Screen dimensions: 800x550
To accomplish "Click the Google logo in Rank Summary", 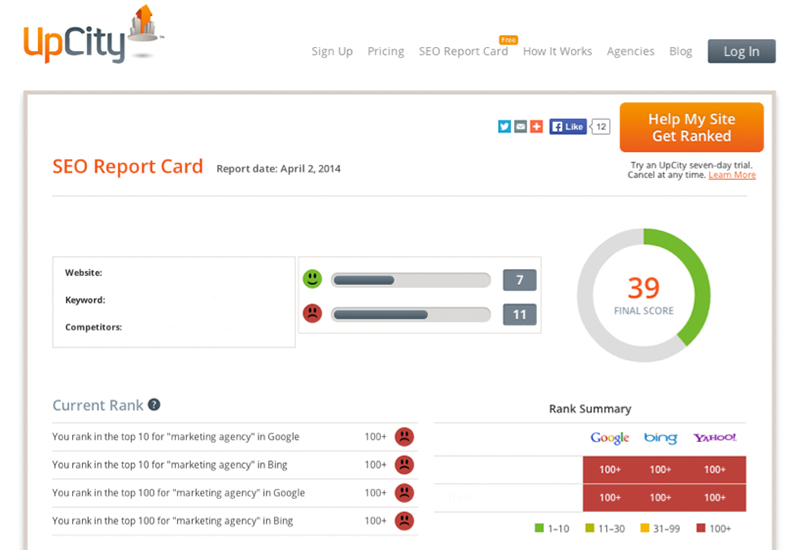I will coord(609,438).
